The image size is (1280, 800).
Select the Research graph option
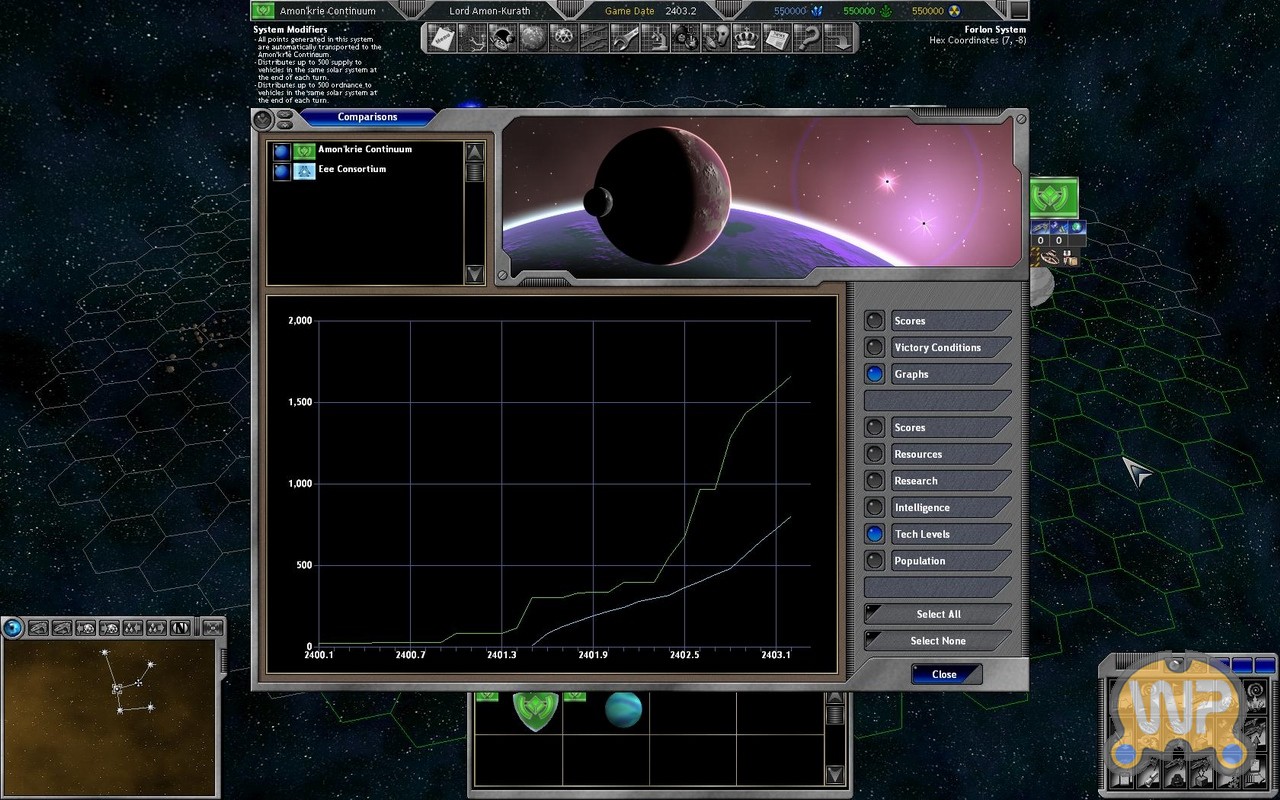click(x=875, y=481)
